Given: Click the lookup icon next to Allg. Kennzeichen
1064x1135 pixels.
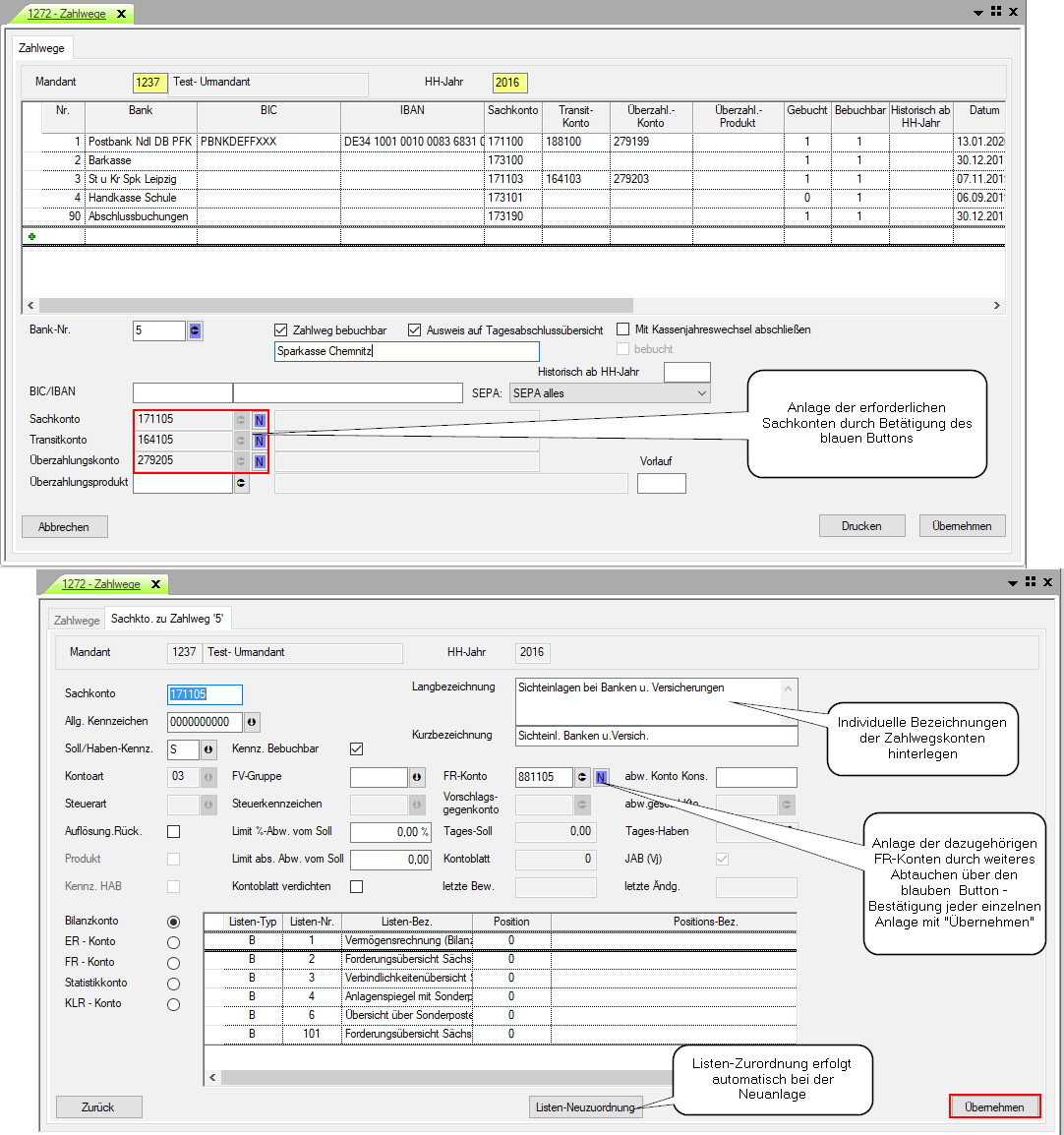Looking at the screenshot, I should tap(252, 722).
